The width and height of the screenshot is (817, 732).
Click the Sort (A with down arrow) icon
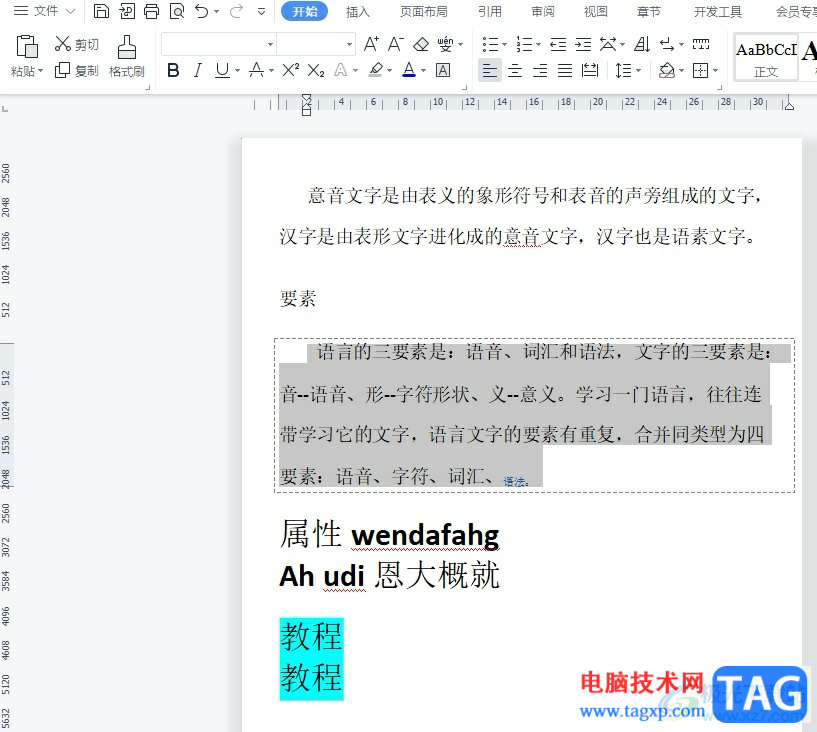click(642, 44)
